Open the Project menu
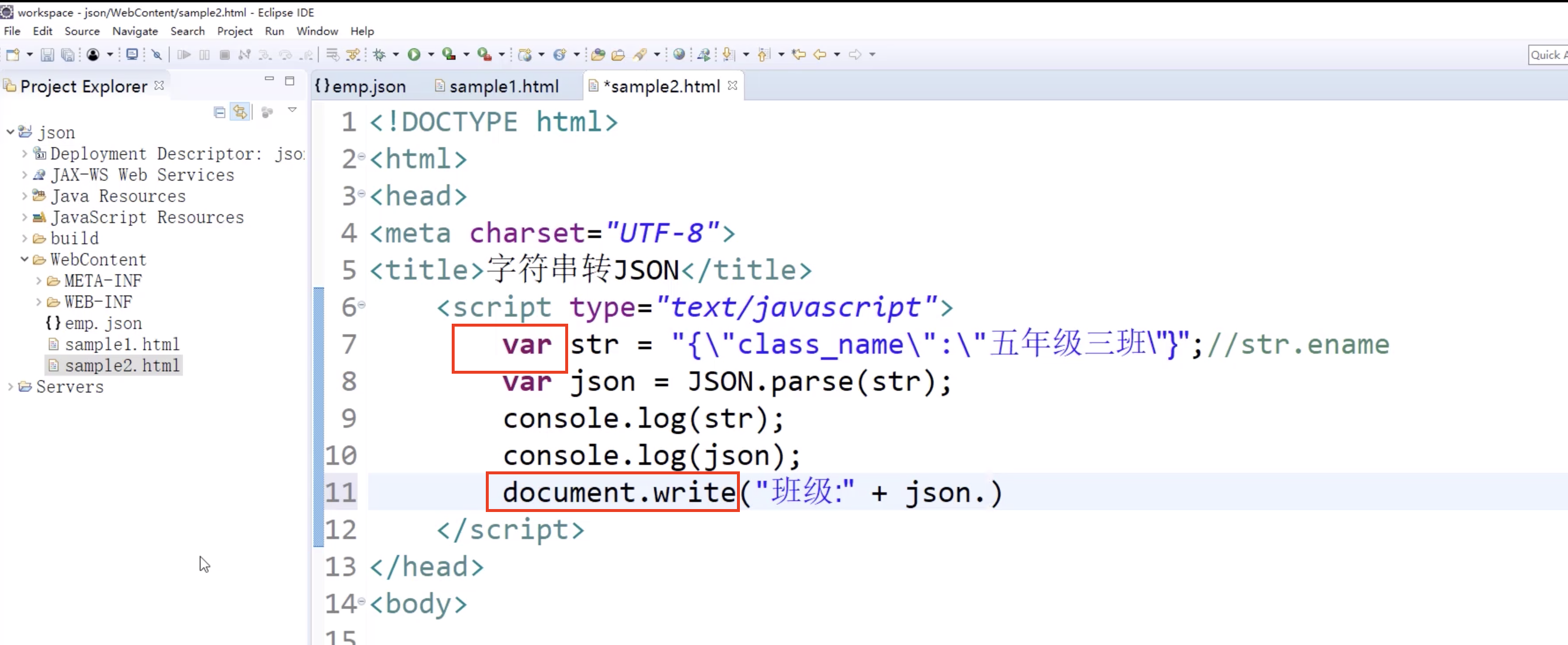Viewport: 1568px width, 645px height. click(235, 31)
